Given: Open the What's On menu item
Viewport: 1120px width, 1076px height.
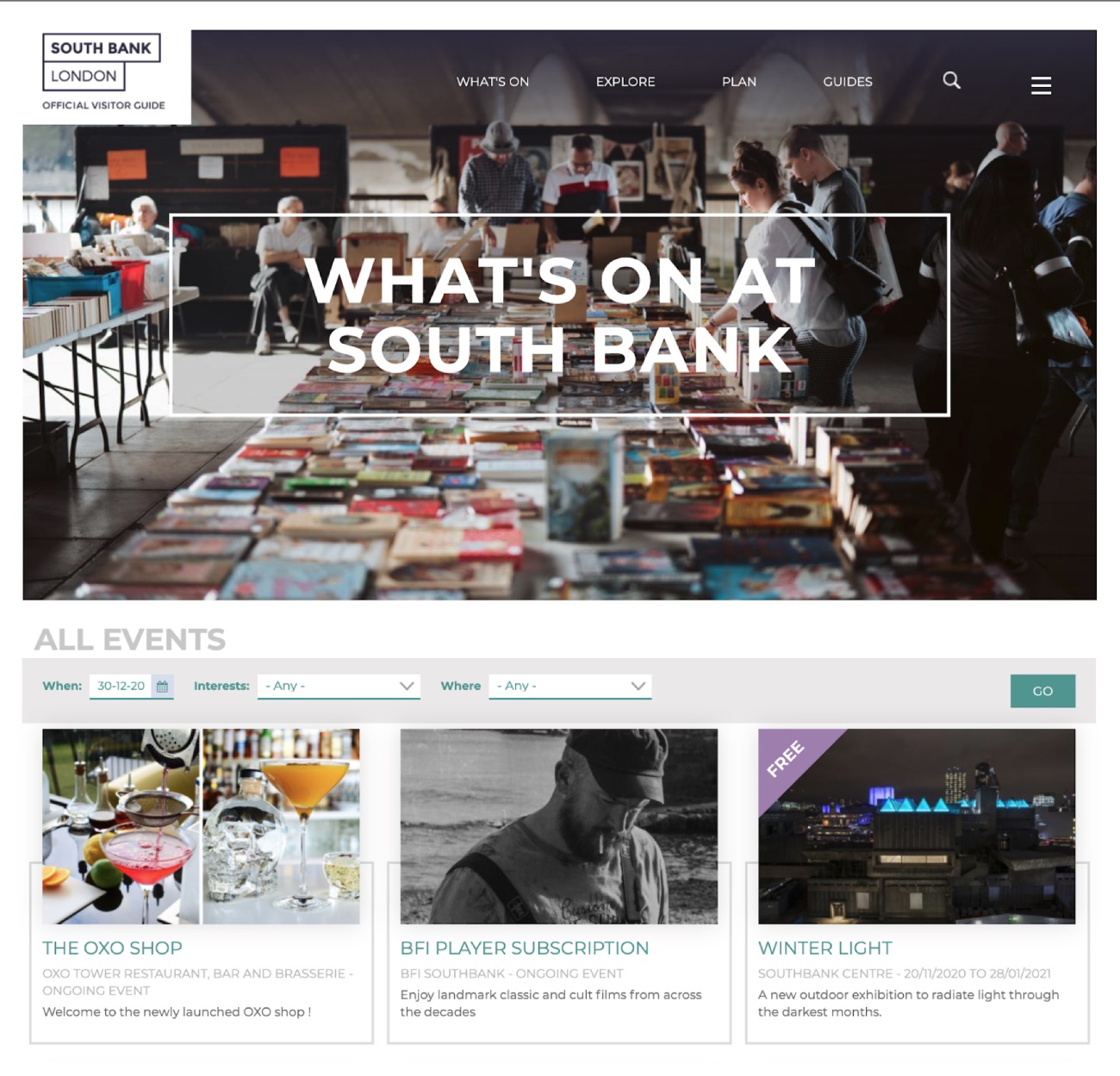Looking at the screenshot, I should click(x=493, y=82).
